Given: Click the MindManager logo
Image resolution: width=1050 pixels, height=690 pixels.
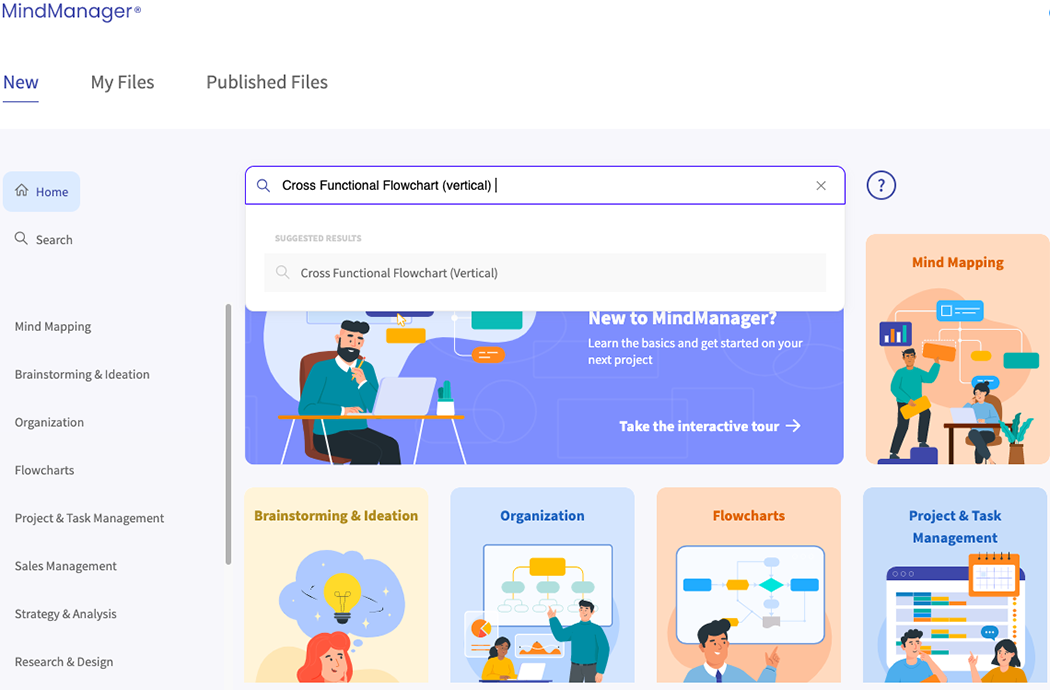Looking at the screenshot, I should [x=71, y=11].
